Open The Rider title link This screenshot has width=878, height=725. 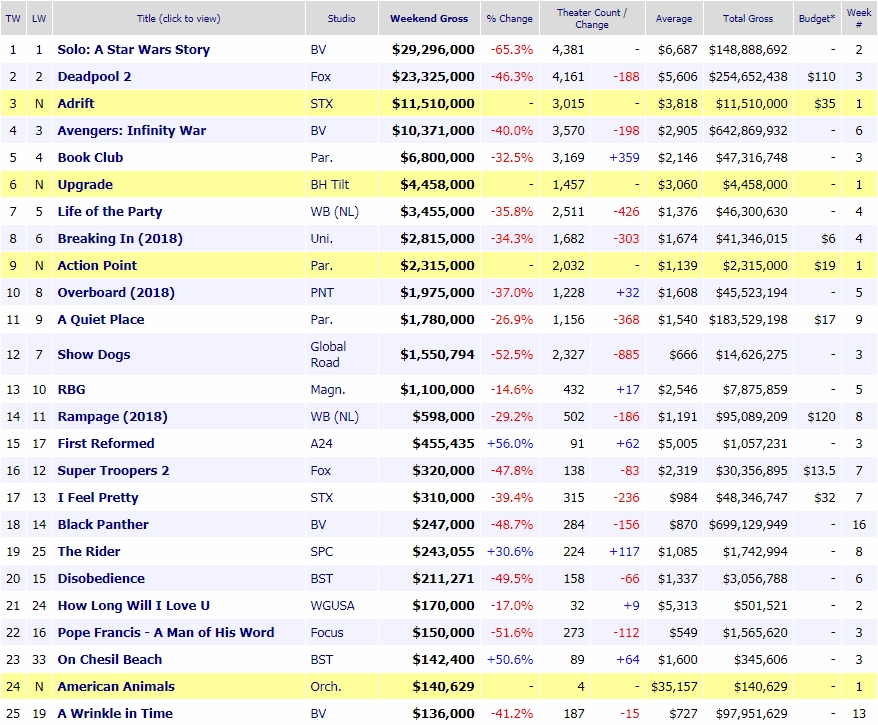[x=88, y=551]
